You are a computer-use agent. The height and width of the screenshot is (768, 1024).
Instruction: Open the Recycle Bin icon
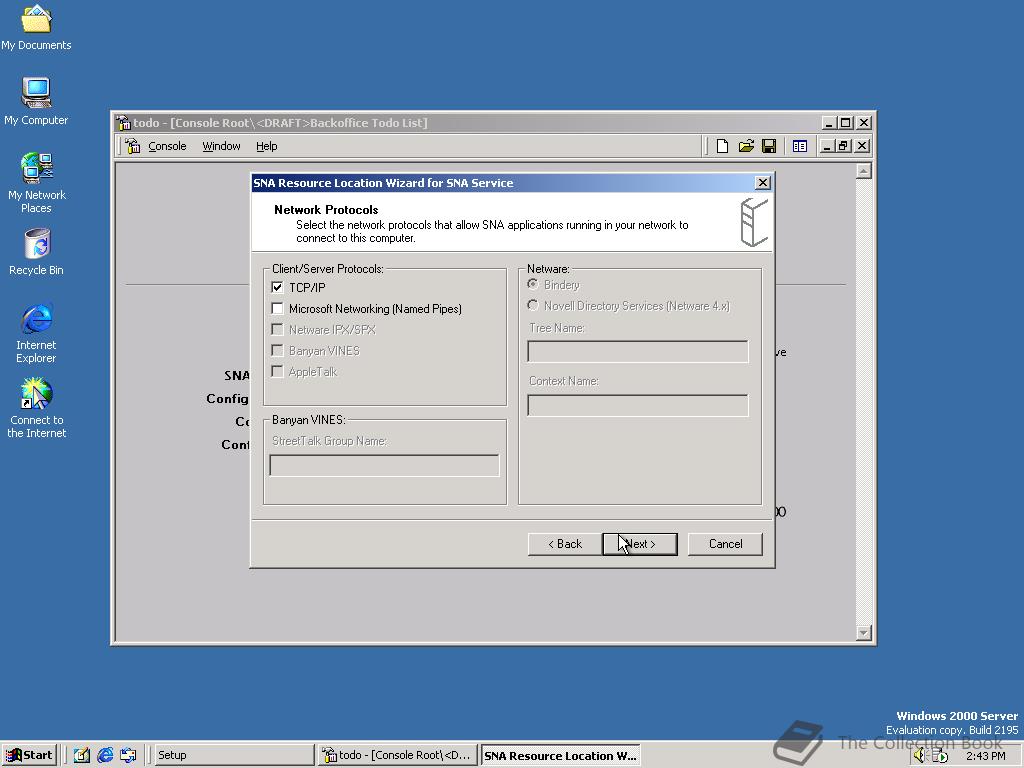pos(37,251)
